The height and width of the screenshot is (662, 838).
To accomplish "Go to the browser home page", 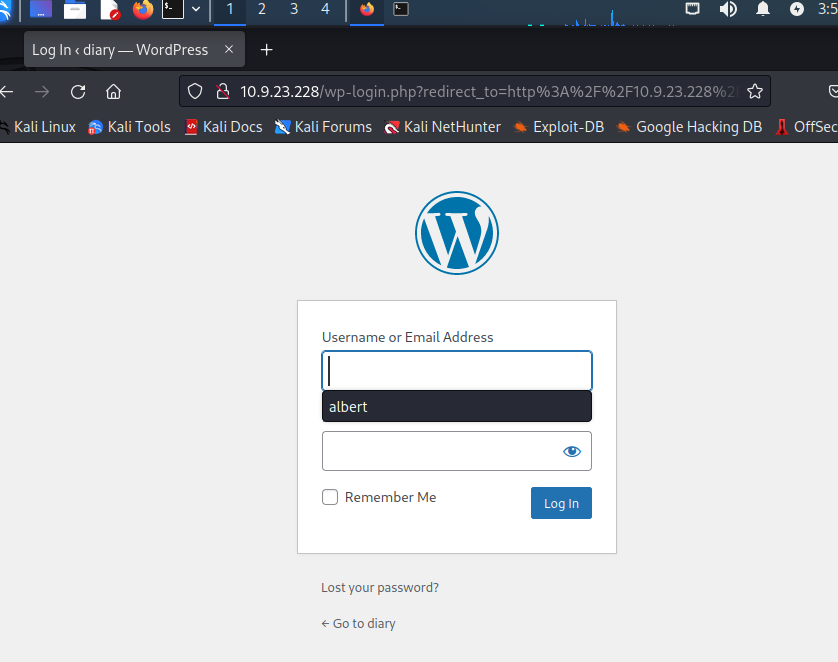I will point(113,92).
